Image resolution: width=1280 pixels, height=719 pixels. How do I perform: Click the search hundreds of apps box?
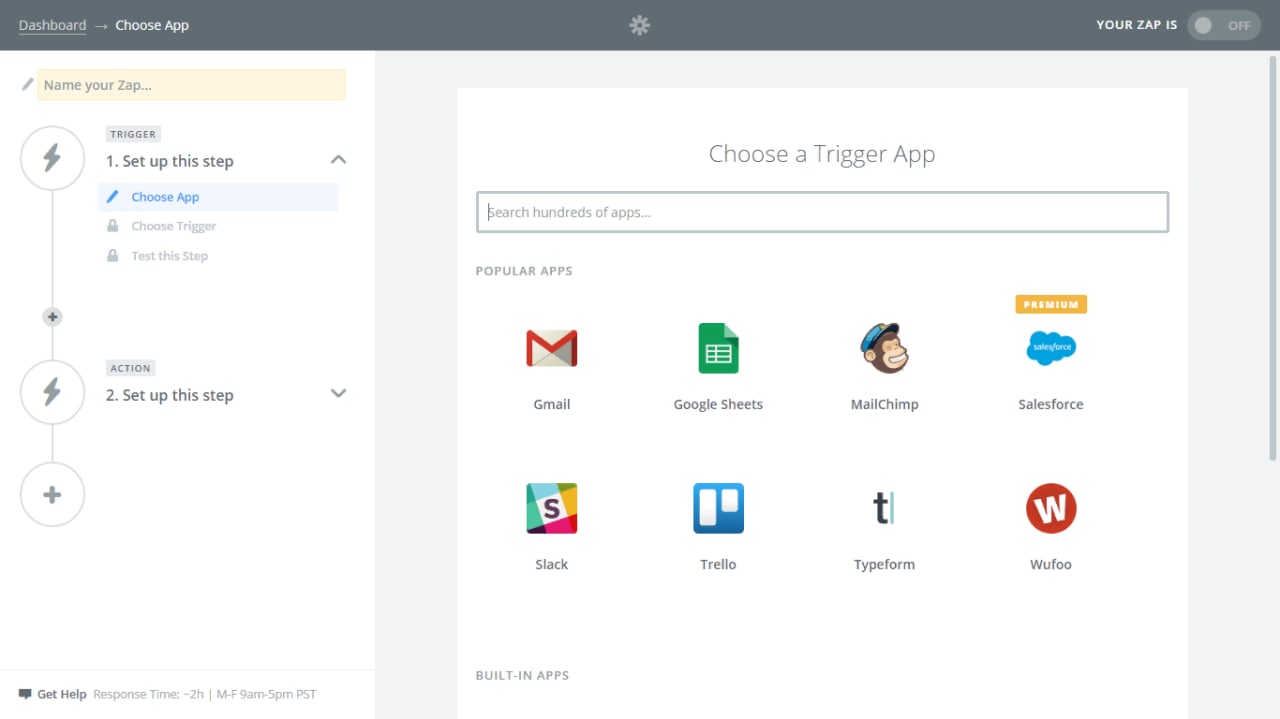[822, 212]
